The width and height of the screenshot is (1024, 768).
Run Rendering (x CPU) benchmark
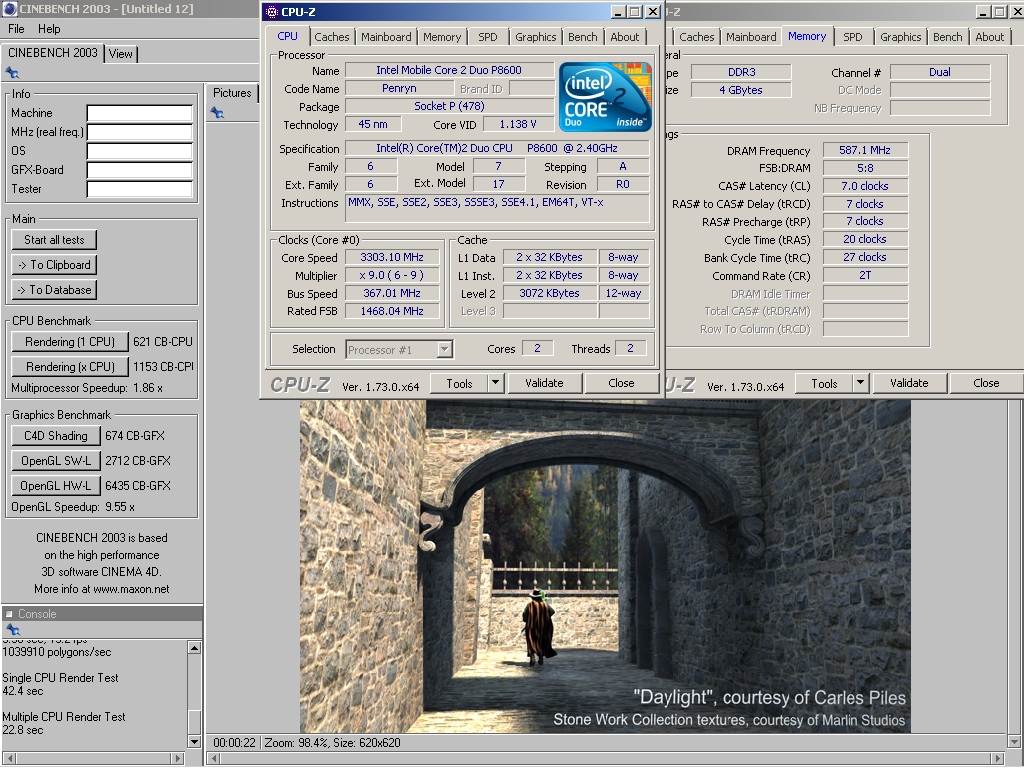click(70, 367)
